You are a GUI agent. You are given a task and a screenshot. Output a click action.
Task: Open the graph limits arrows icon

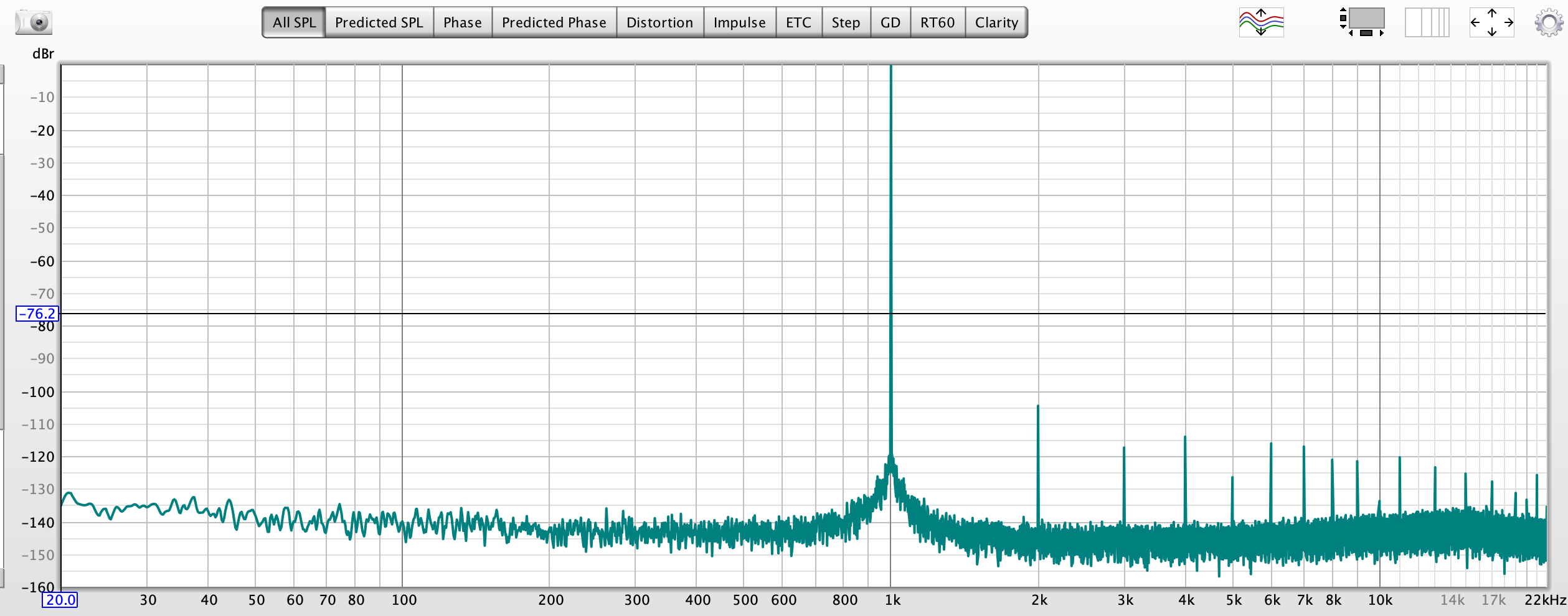click(1492, 22)
